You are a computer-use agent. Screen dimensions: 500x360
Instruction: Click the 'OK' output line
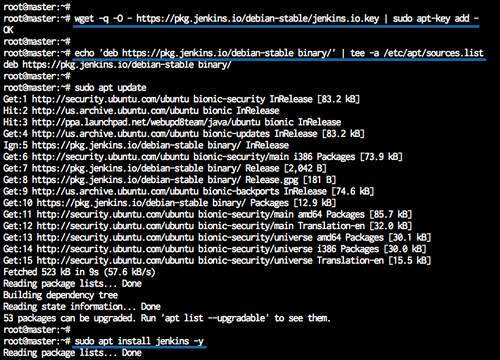tap(8, 30)
